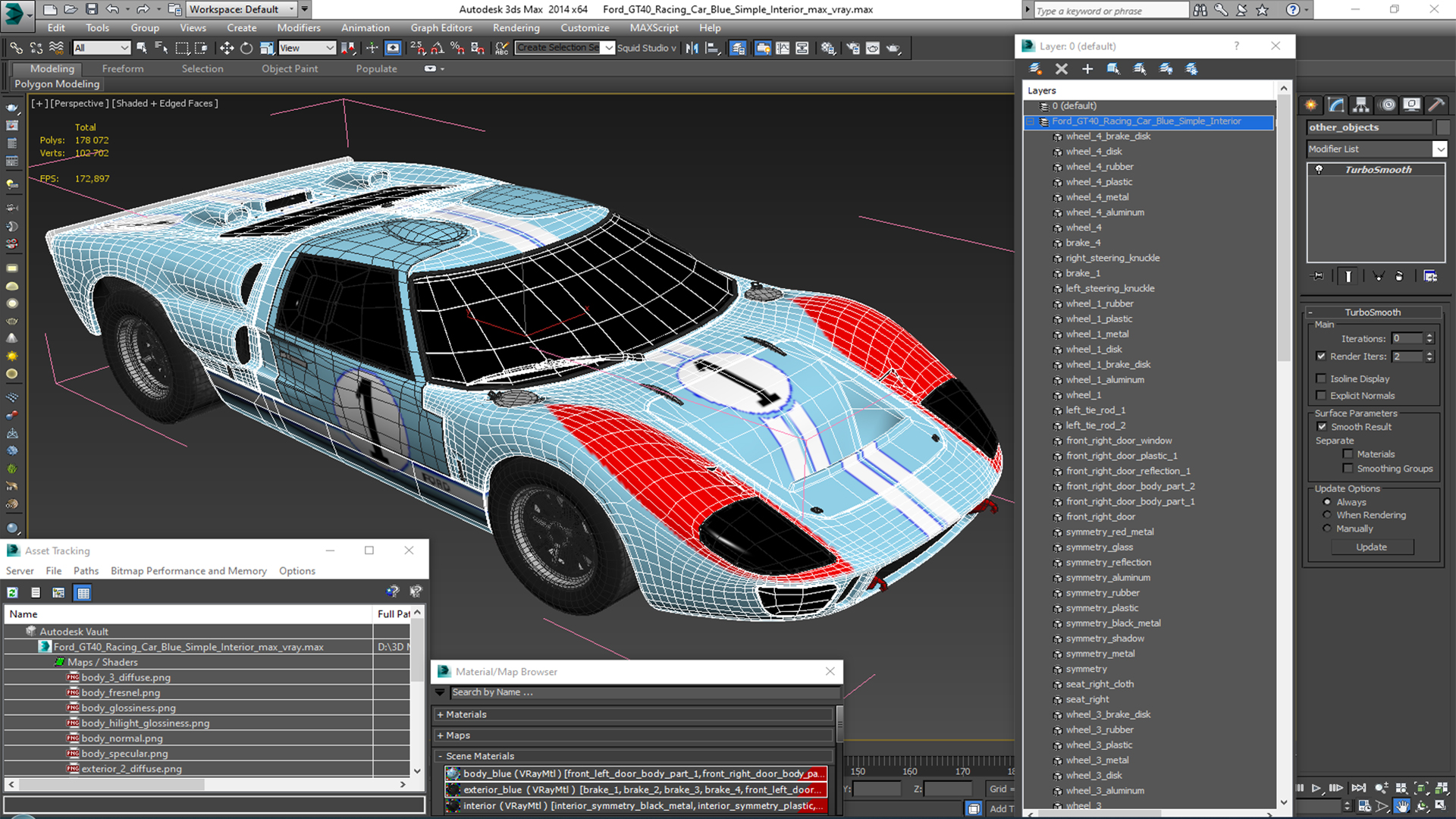Open the Display command panel tab
The height and width of the screenshot is (819, 1456).
[x=1411, y=105]
